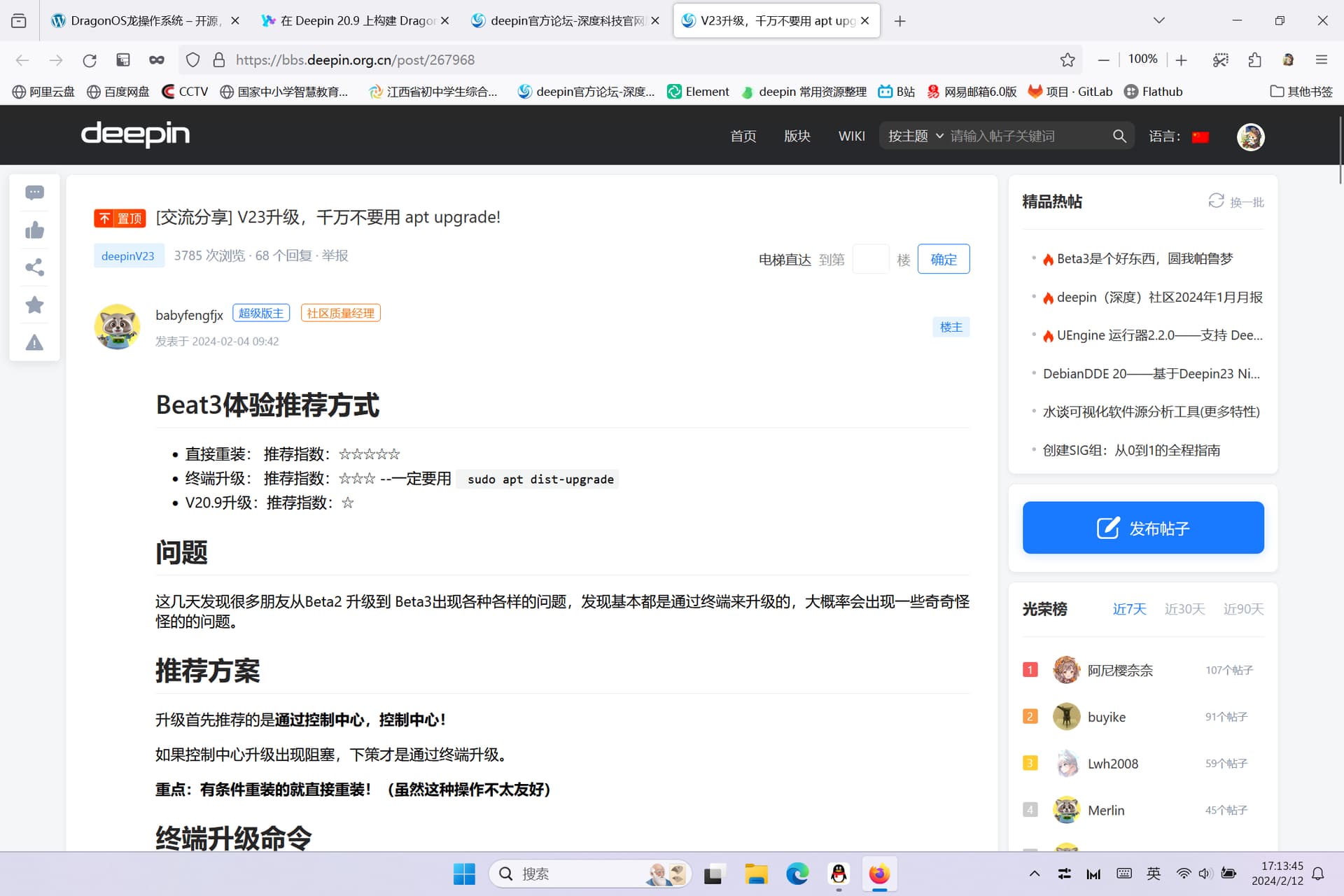Screen dimensions: 1344x896
Task: Favorite the post with star icon
Action: coord(34,305)
